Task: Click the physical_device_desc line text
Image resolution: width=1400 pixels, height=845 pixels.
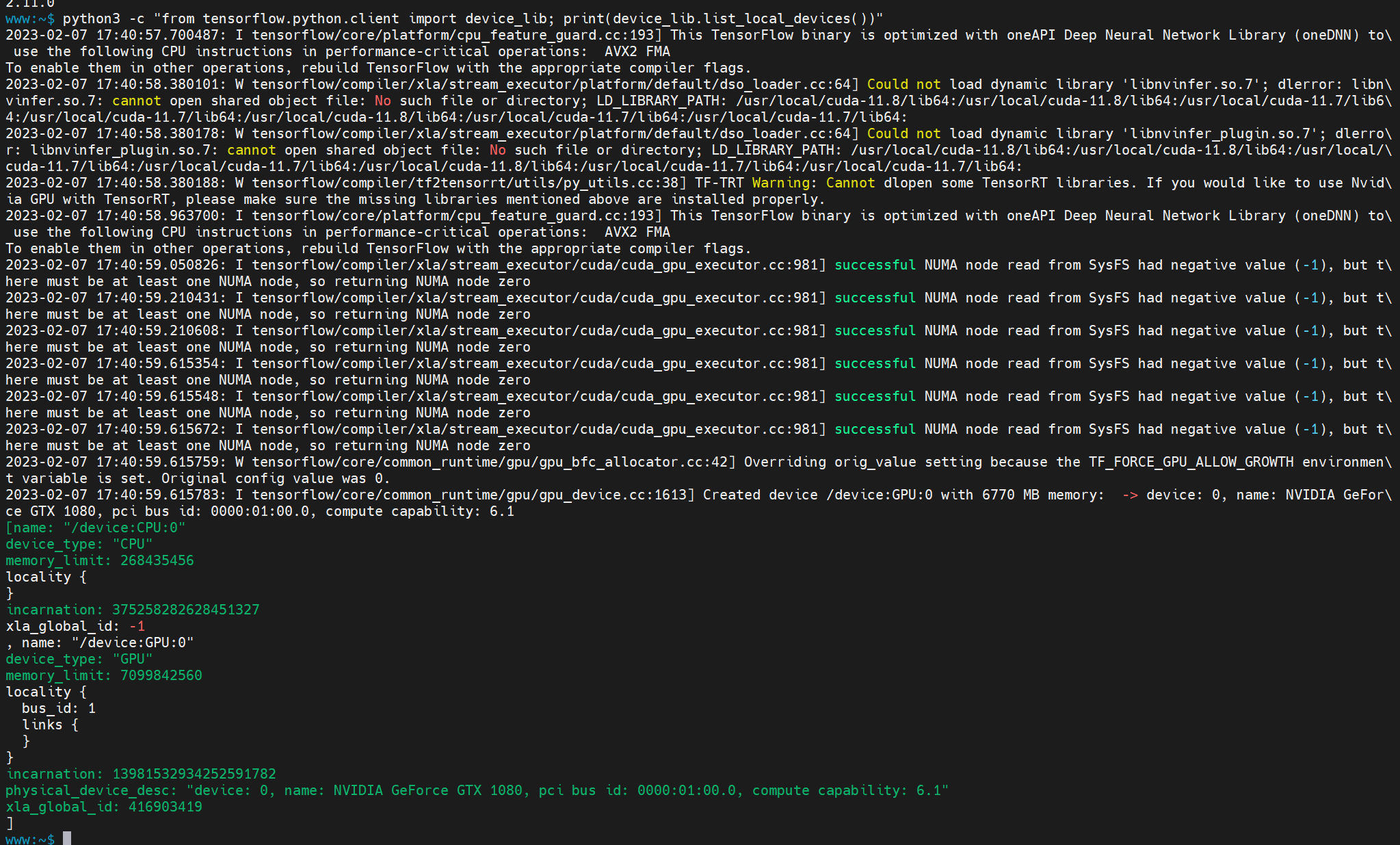Action: pos(477,790)
